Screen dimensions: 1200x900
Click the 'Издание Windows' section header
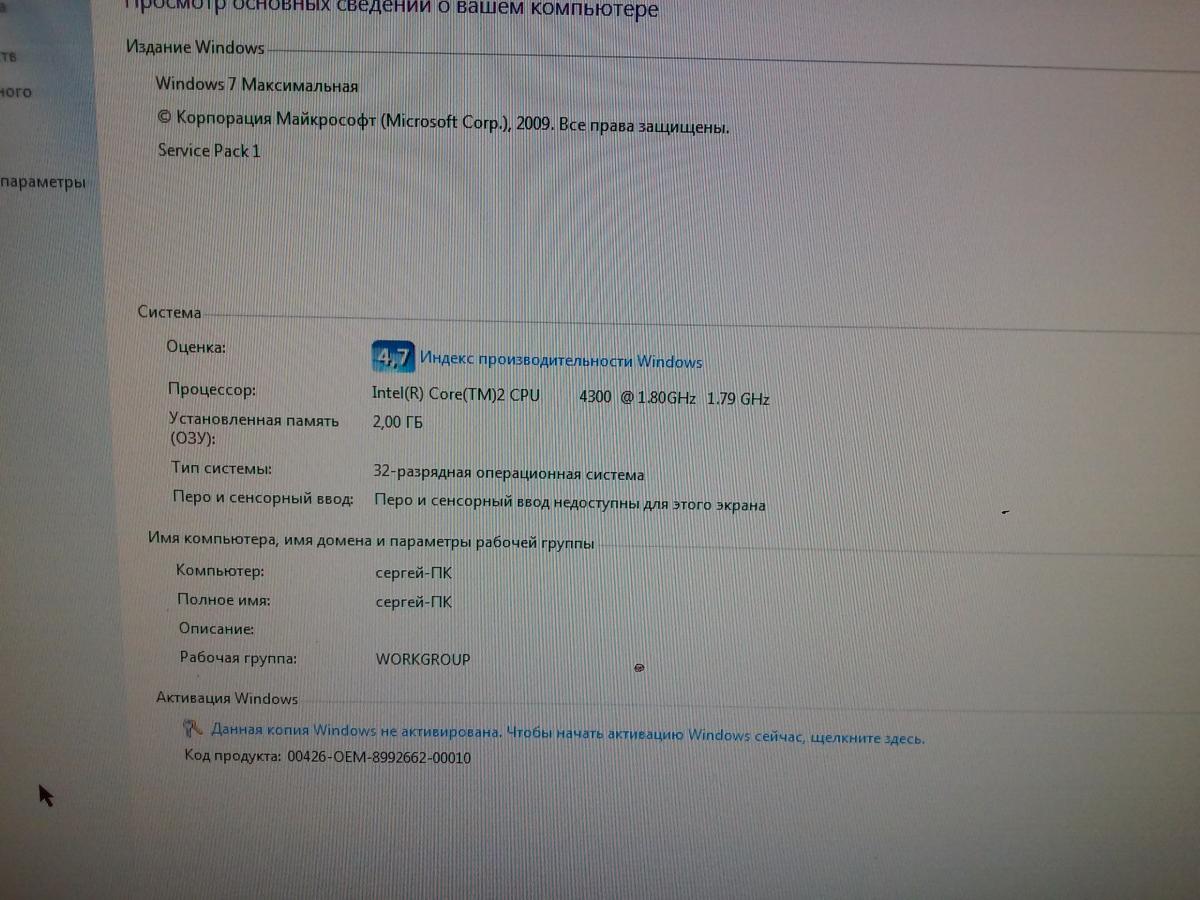pos(195,47)
